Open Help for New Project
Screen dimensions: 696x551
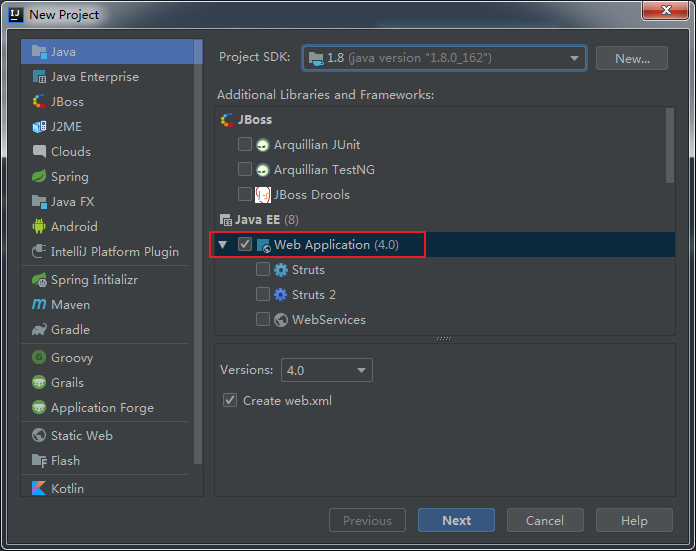(x=634, y=520)
